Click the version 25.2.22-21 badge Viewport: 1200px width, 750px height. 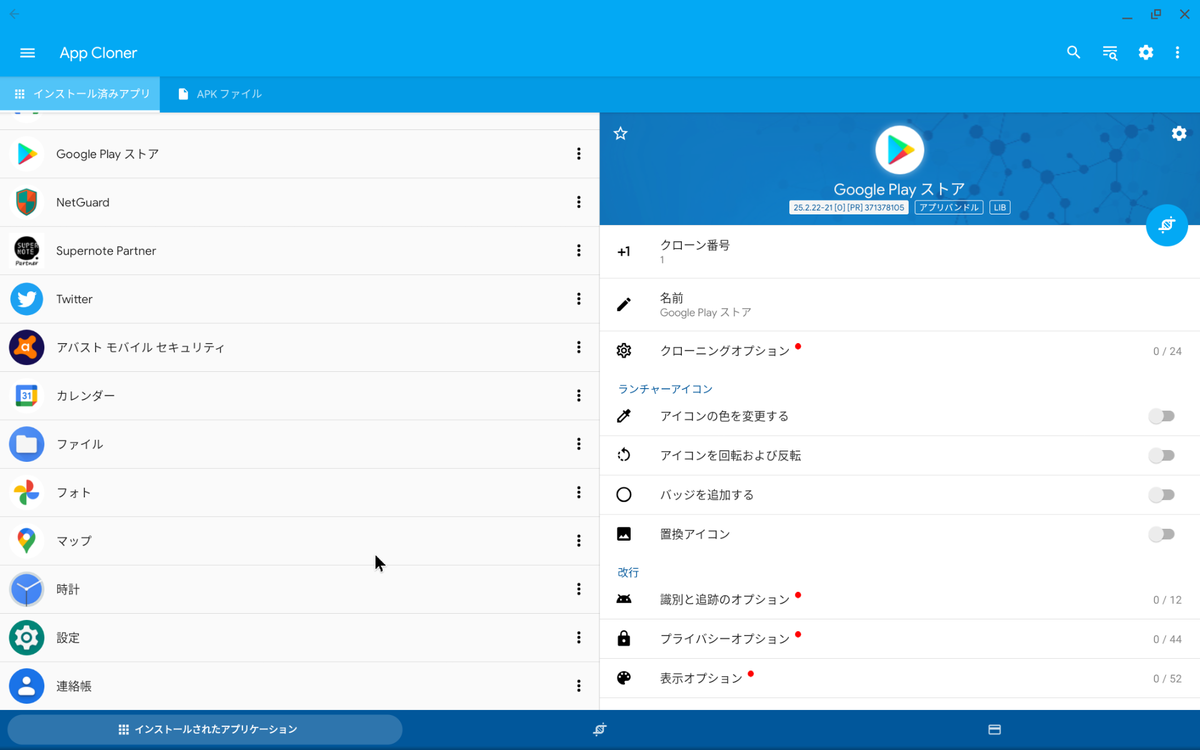[849, 208]
